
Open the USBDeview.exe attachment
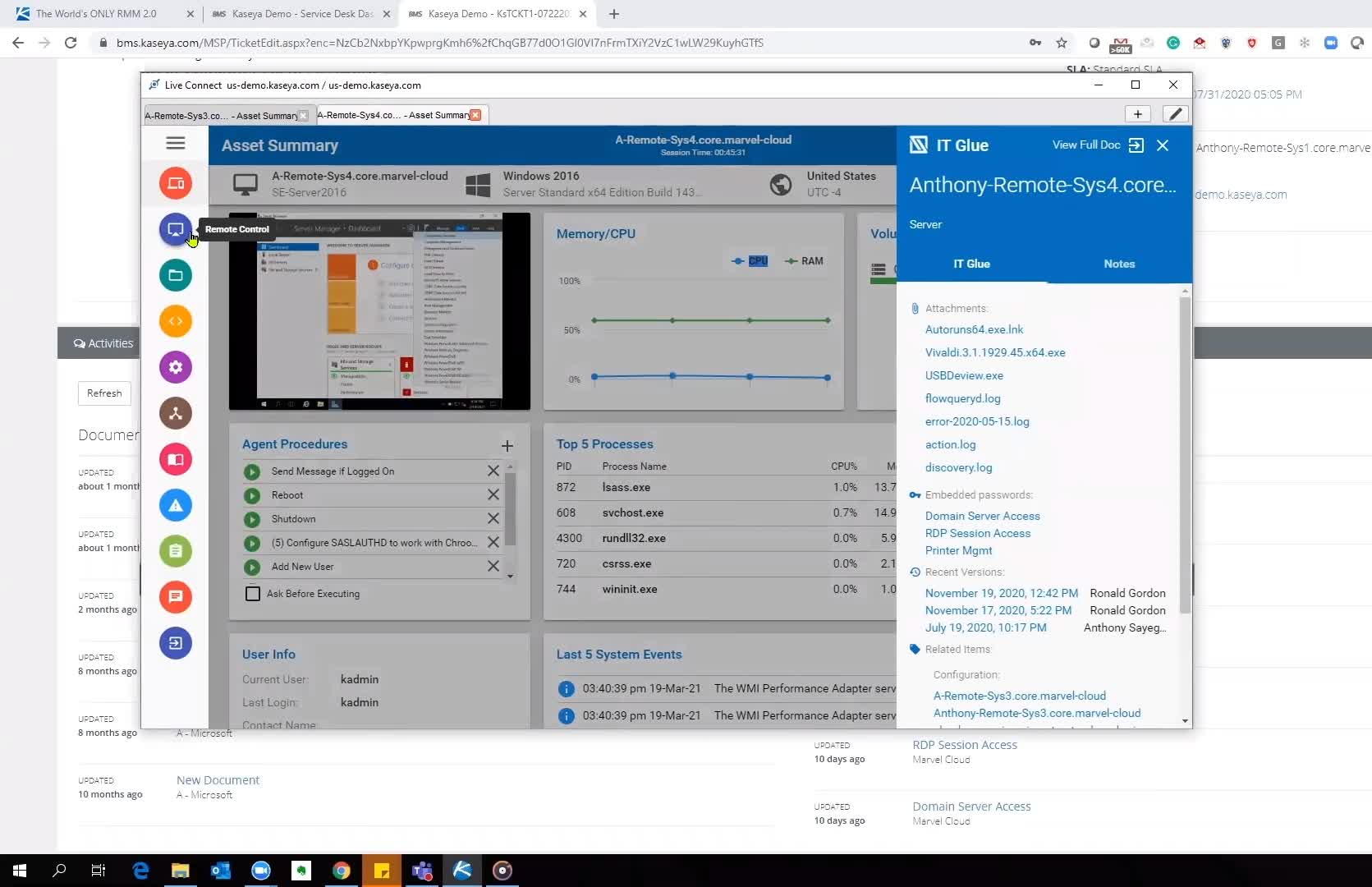(964, 375)
